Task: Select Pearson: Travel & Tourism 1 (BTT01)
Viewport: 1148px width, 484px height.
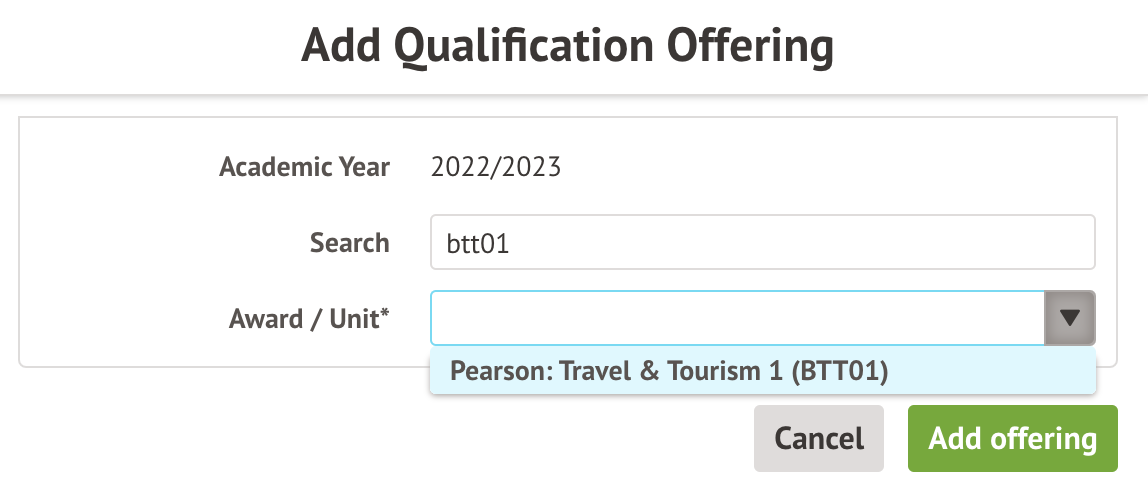Action: tap(669, 371)
